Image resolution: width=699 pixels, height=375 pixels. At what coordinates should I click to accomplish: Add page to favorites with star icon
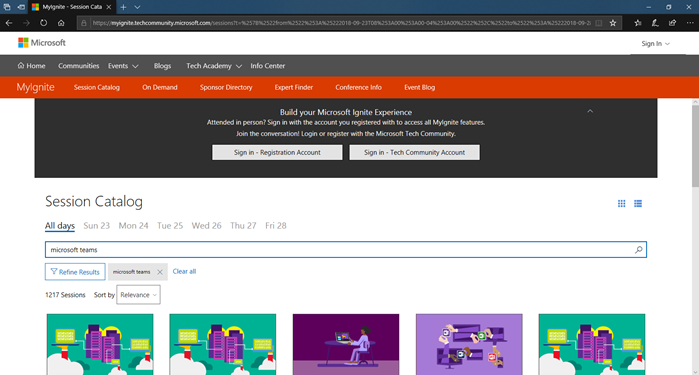613,23
